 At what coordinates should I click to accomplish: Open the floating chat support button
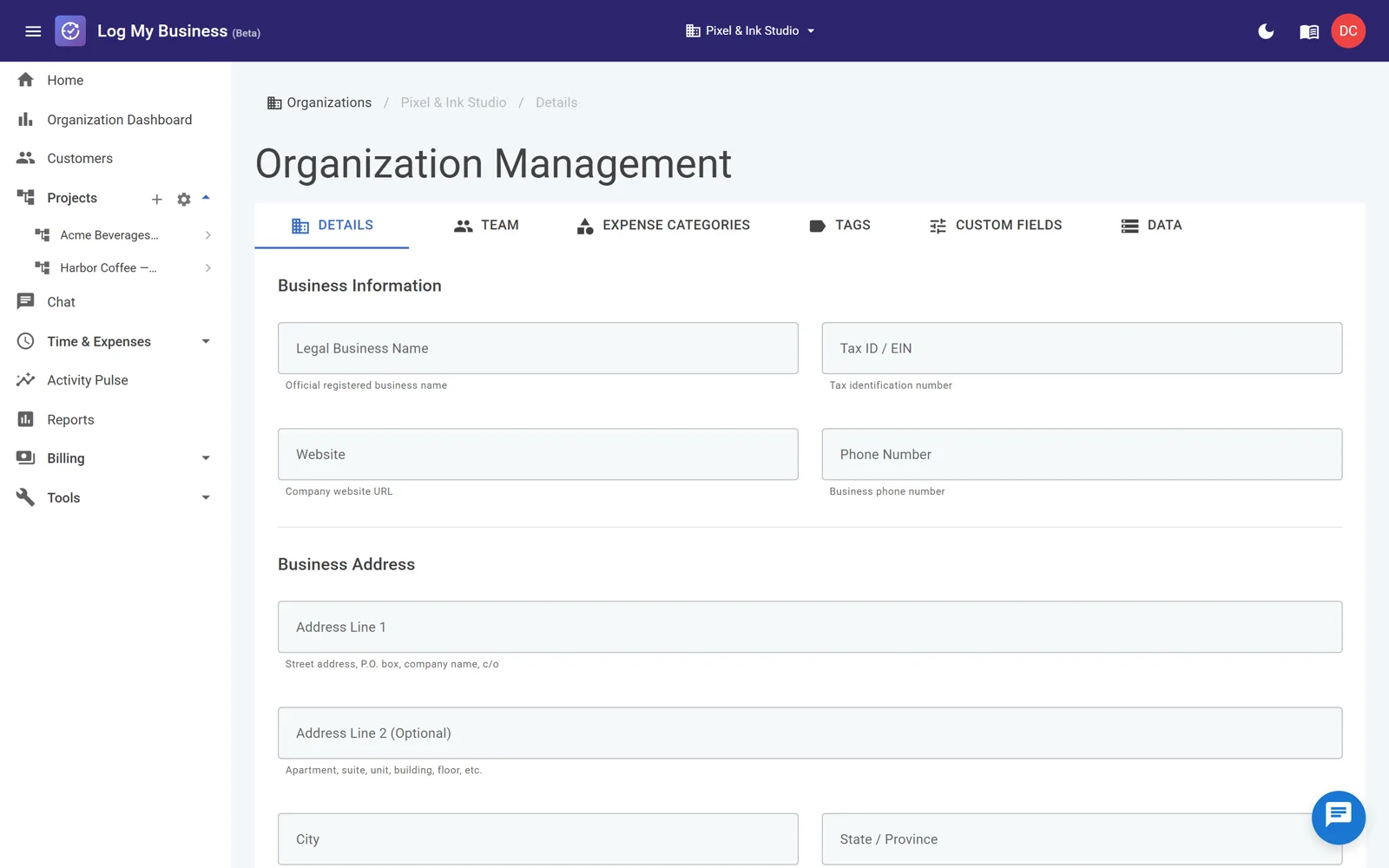tap(1338, 817)
